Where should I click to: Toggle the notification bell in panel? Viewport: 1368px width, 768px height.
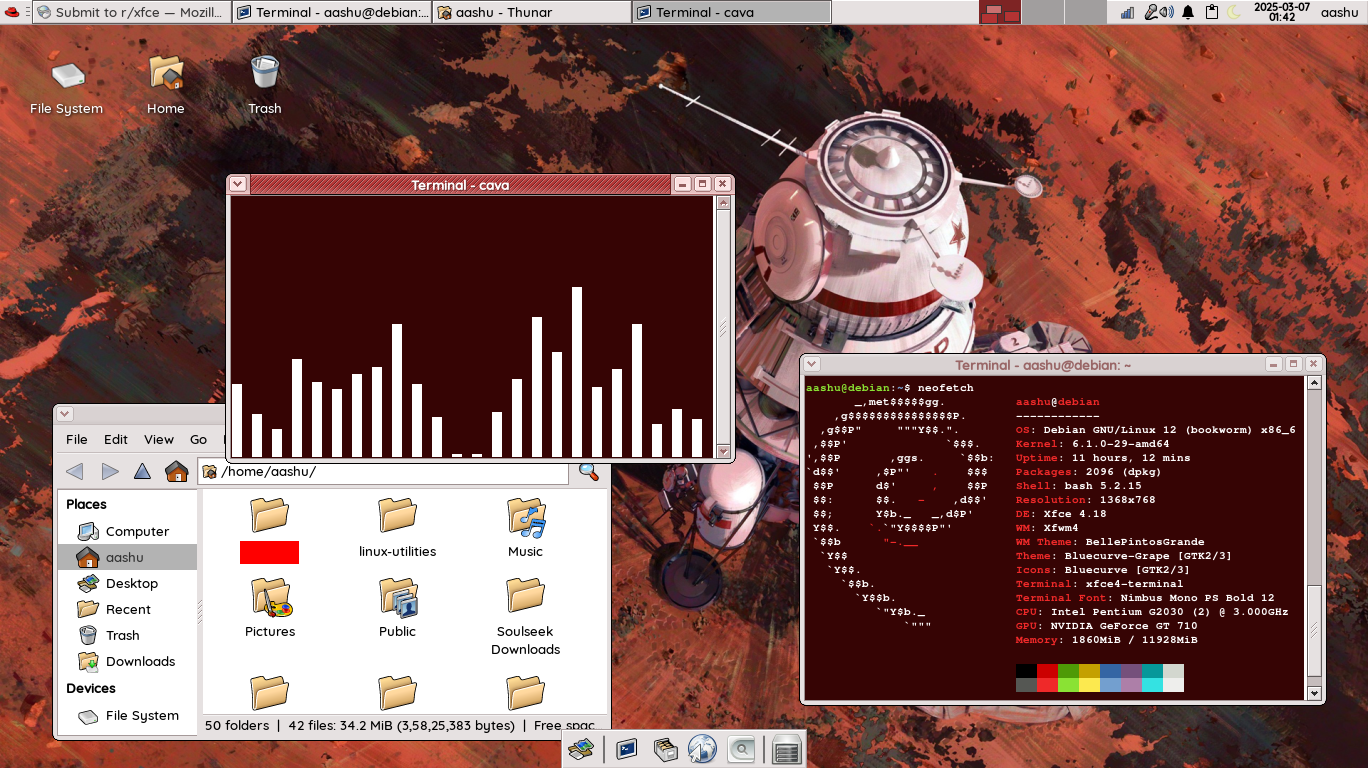coord(1188,12)
